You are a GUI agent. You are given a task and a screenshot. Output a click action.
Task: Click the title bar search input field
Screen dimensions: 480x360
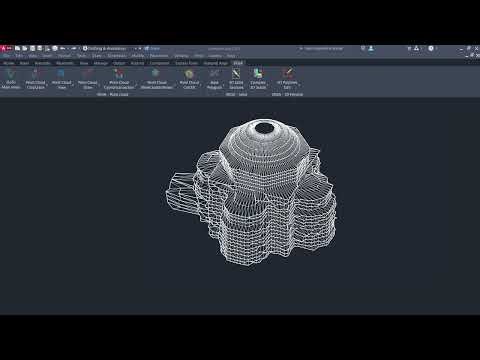[323, 49]
